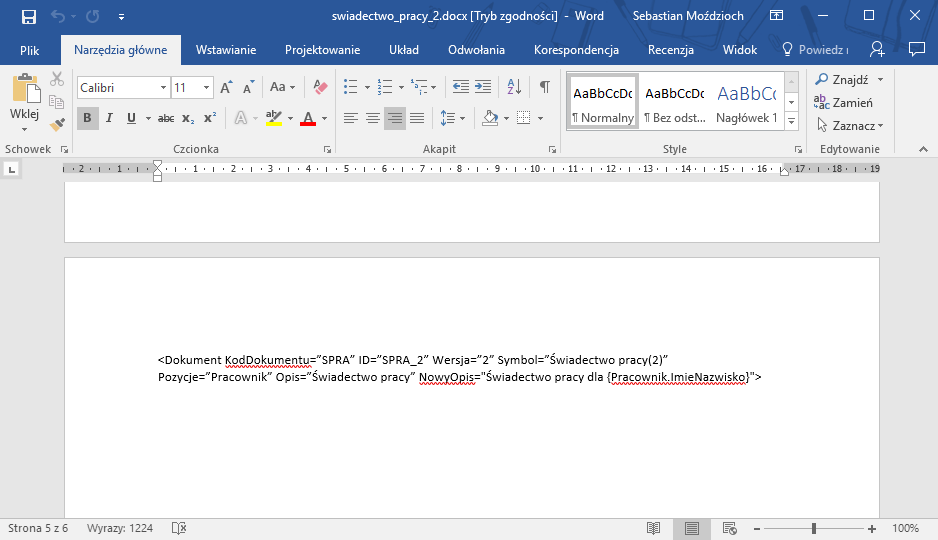Click the bulleted list icon
938x540 pixels.
[x=350, y=88]
